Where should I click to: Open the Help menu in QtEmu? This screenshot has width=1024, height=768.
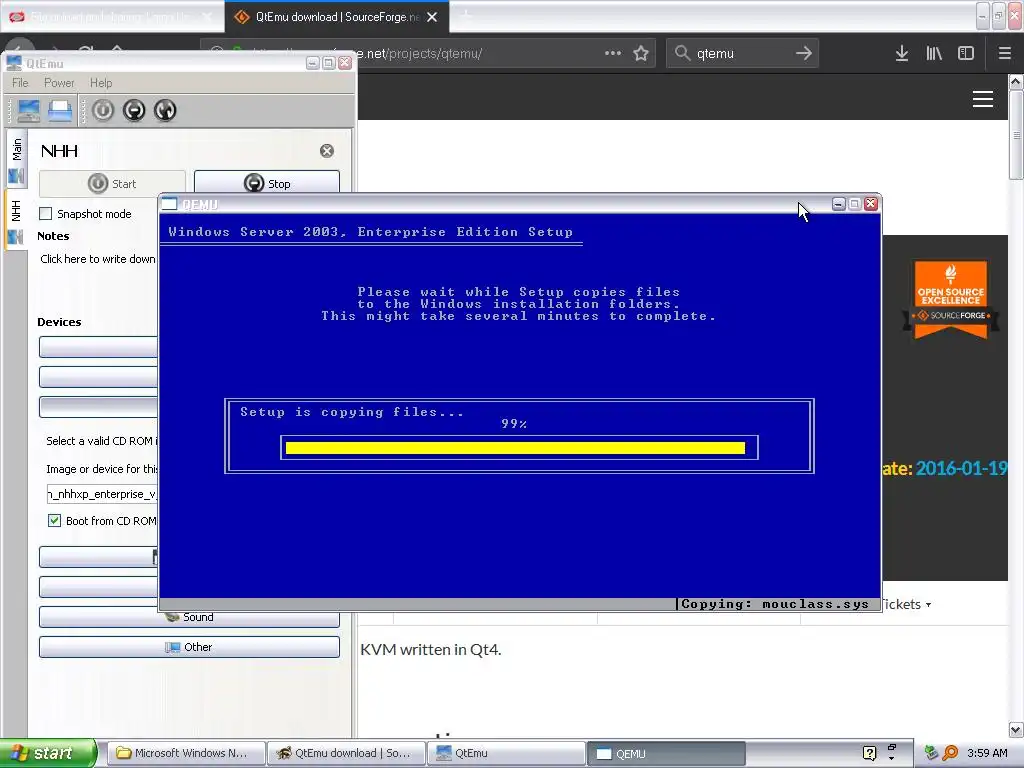tap(101, 83)
